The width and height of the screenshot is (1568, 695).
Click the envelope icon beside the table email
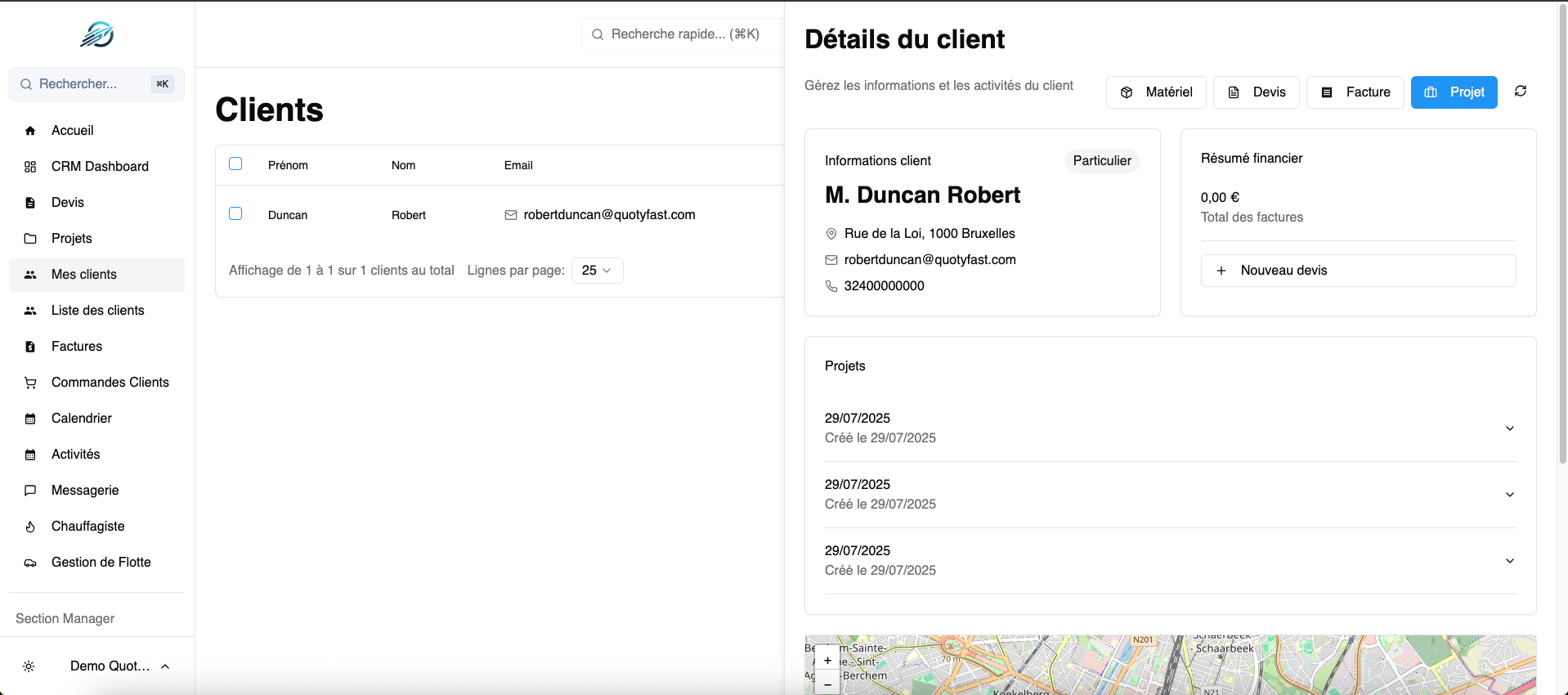511,215
